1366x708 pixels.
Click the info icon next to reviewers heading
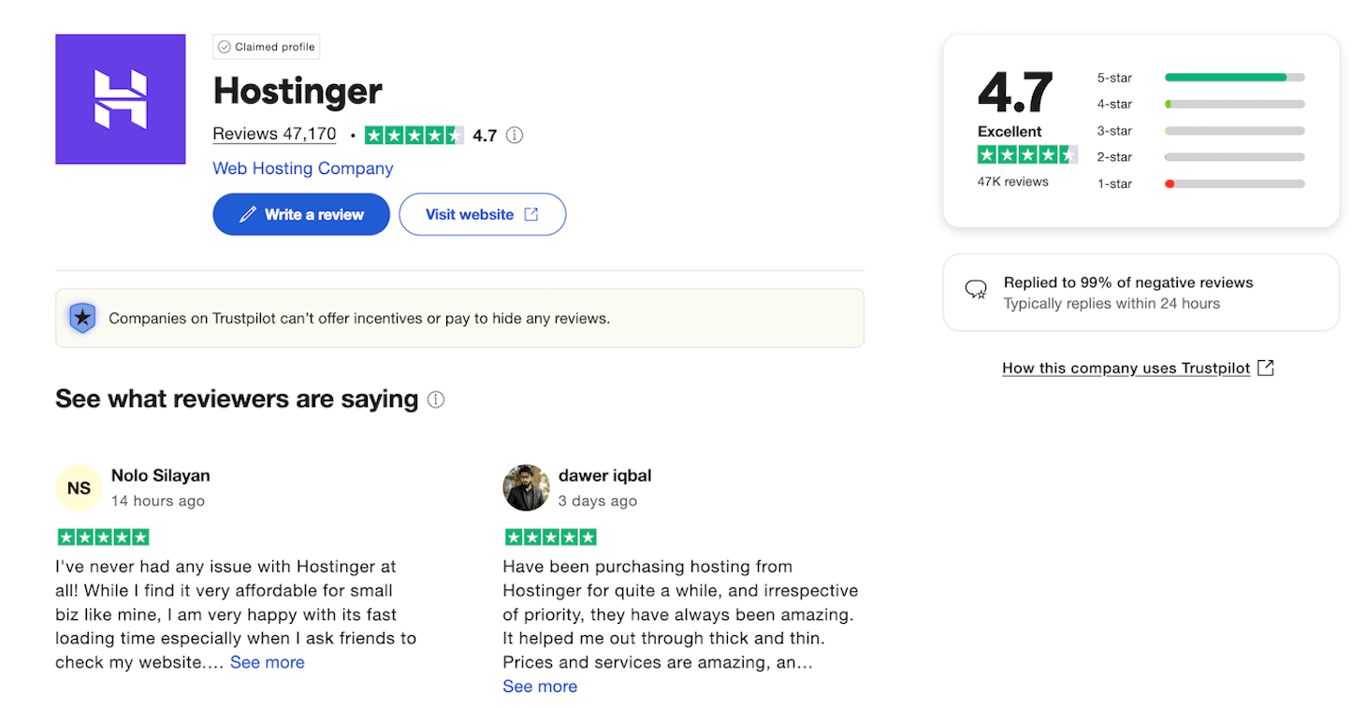tap(435, 399)
